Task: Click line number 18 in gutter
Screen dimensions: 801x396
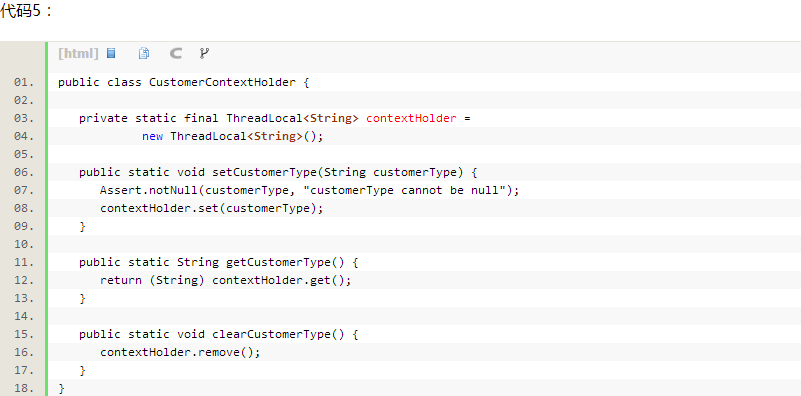Action: click(x=24, y=388)
